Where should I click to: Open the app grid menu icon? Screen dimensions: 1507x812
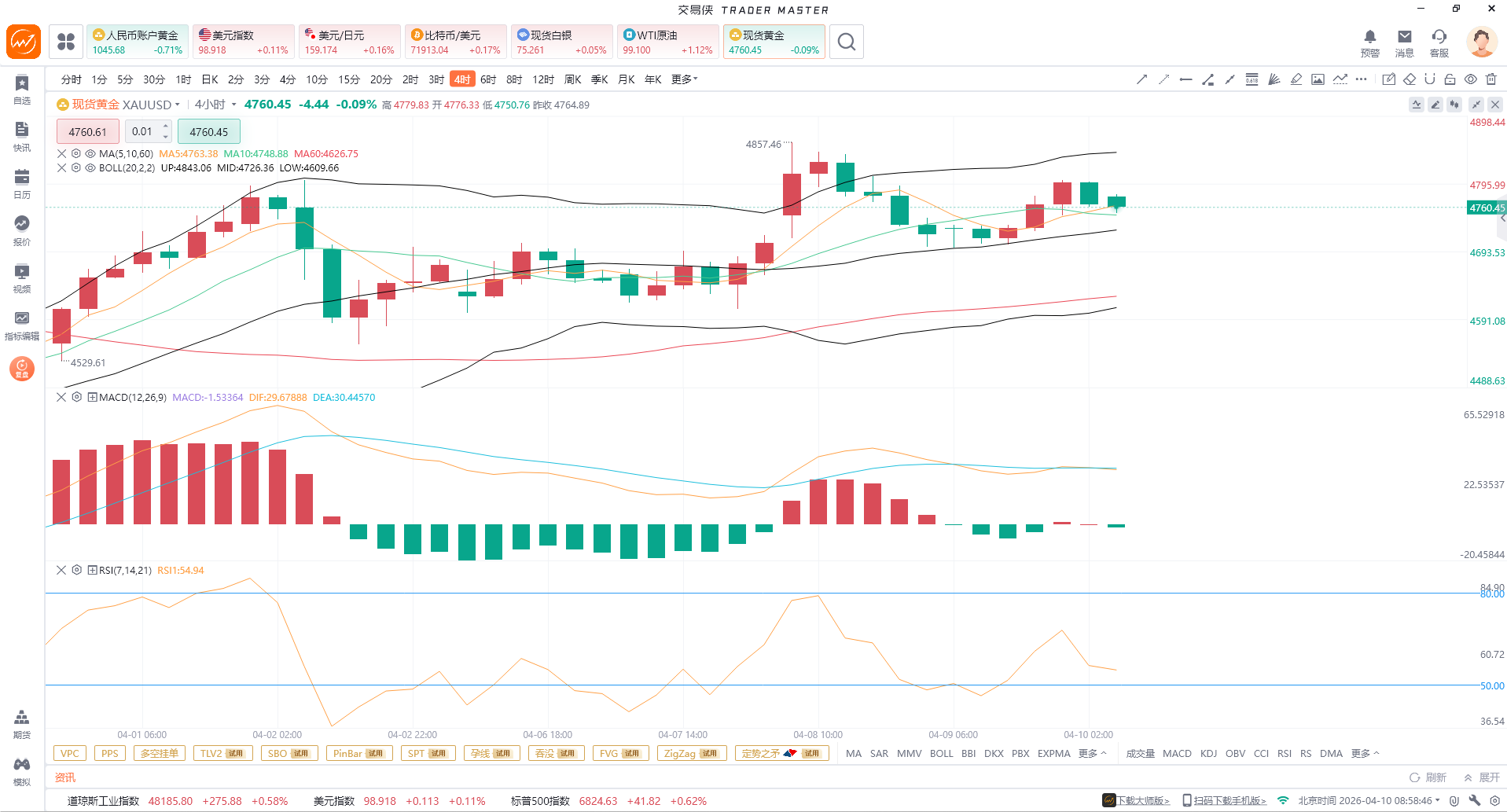coord(66,42)
